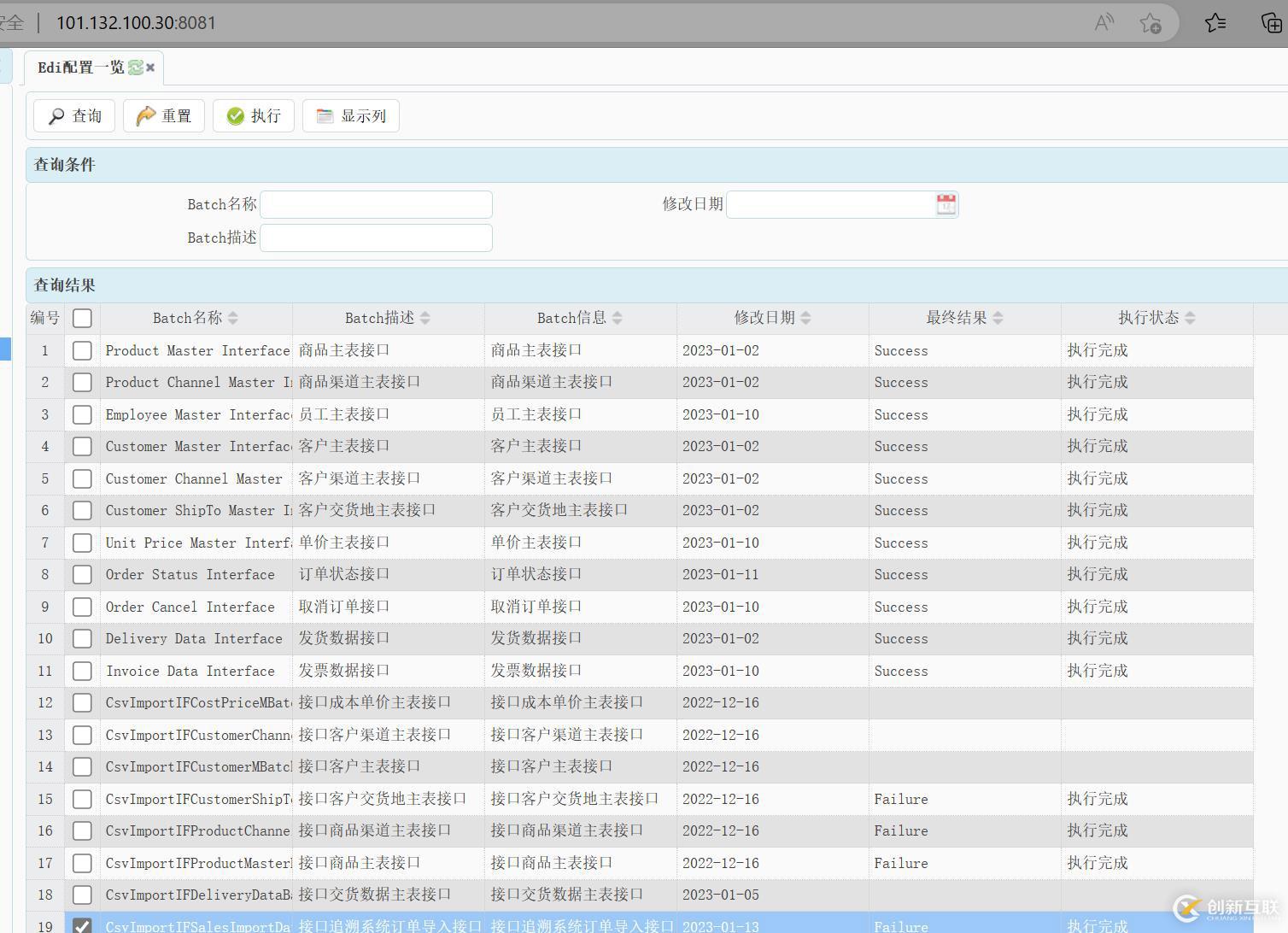Close the Edi配置一览 tab
The width and height of the screenshot is (1288, 933).
(x=150, y=67)
